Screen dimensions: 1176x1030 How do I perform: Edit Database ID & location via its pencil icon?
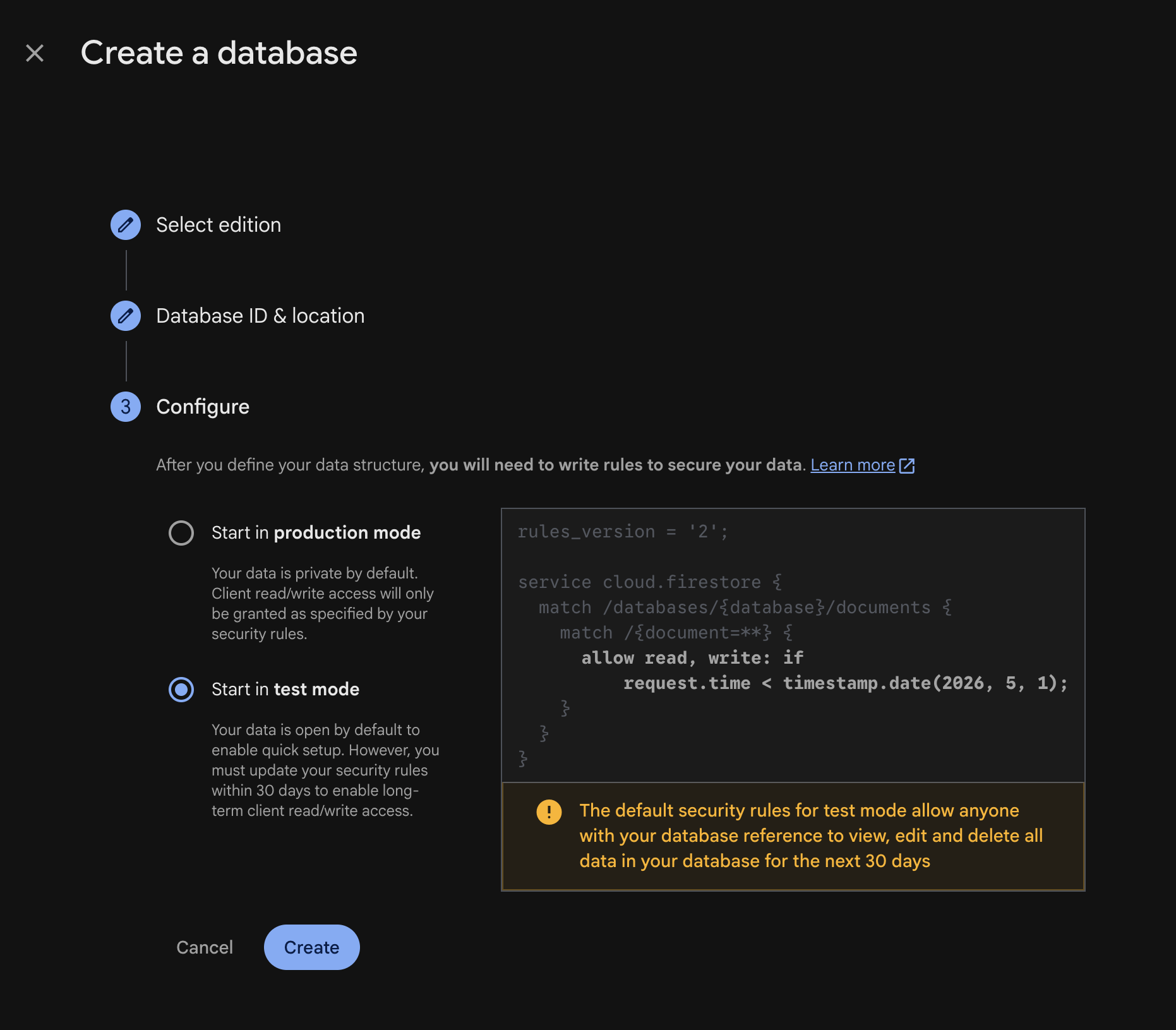126,316
